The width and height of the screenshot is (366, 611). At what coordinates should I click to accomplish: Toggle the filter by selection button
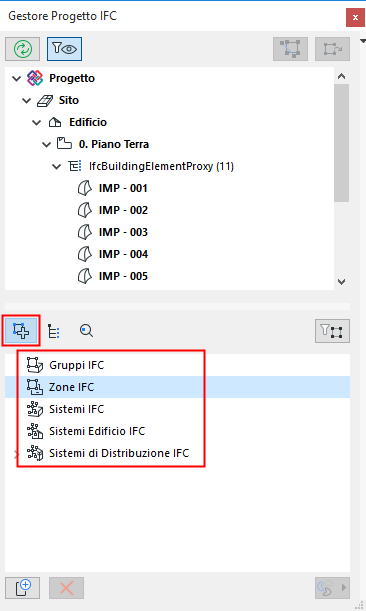[332, 331]
